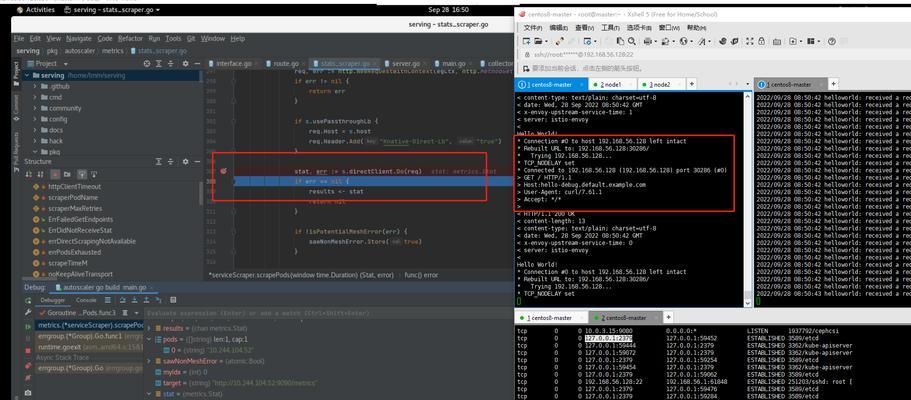Click Xshell's new session toolbar icon
This screenshot has height=400, width=911.
[526, 41]
